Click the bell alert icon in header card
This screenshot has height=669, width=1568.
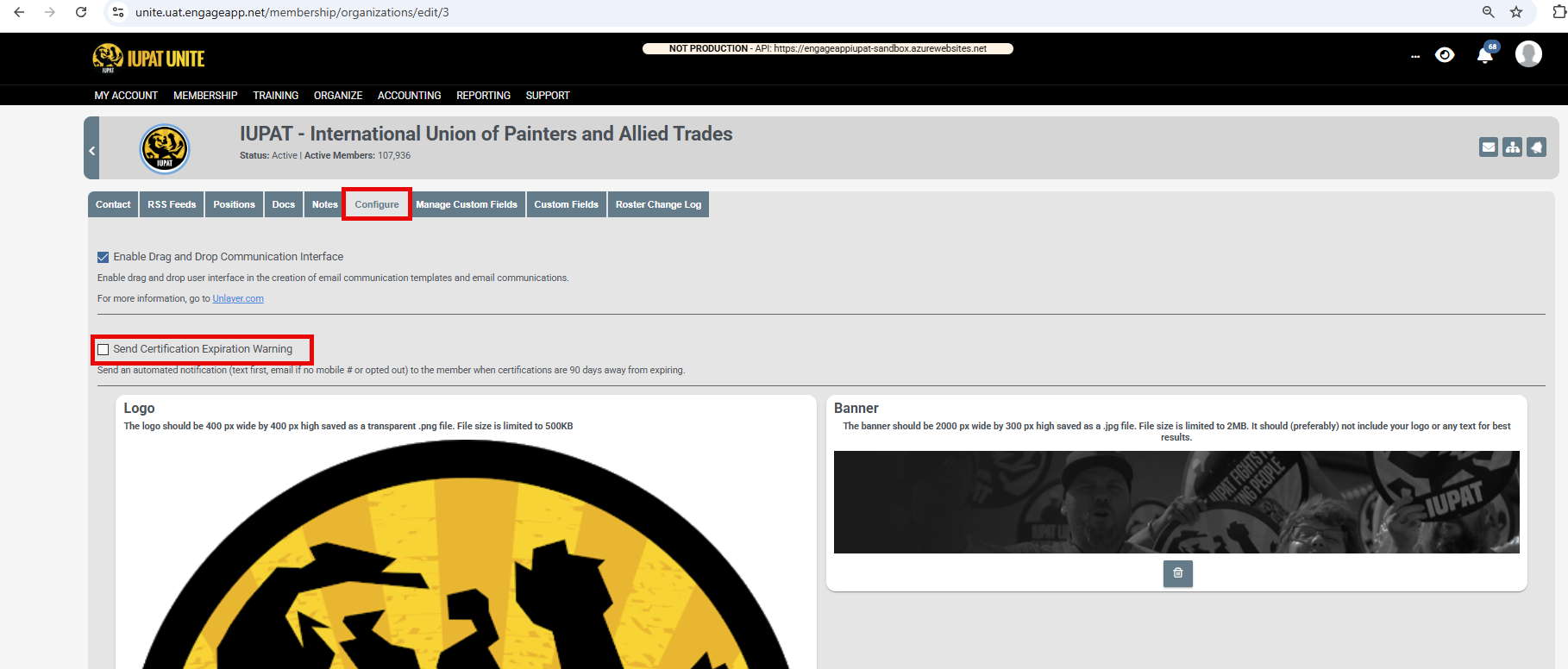[x=1536, y=147]
